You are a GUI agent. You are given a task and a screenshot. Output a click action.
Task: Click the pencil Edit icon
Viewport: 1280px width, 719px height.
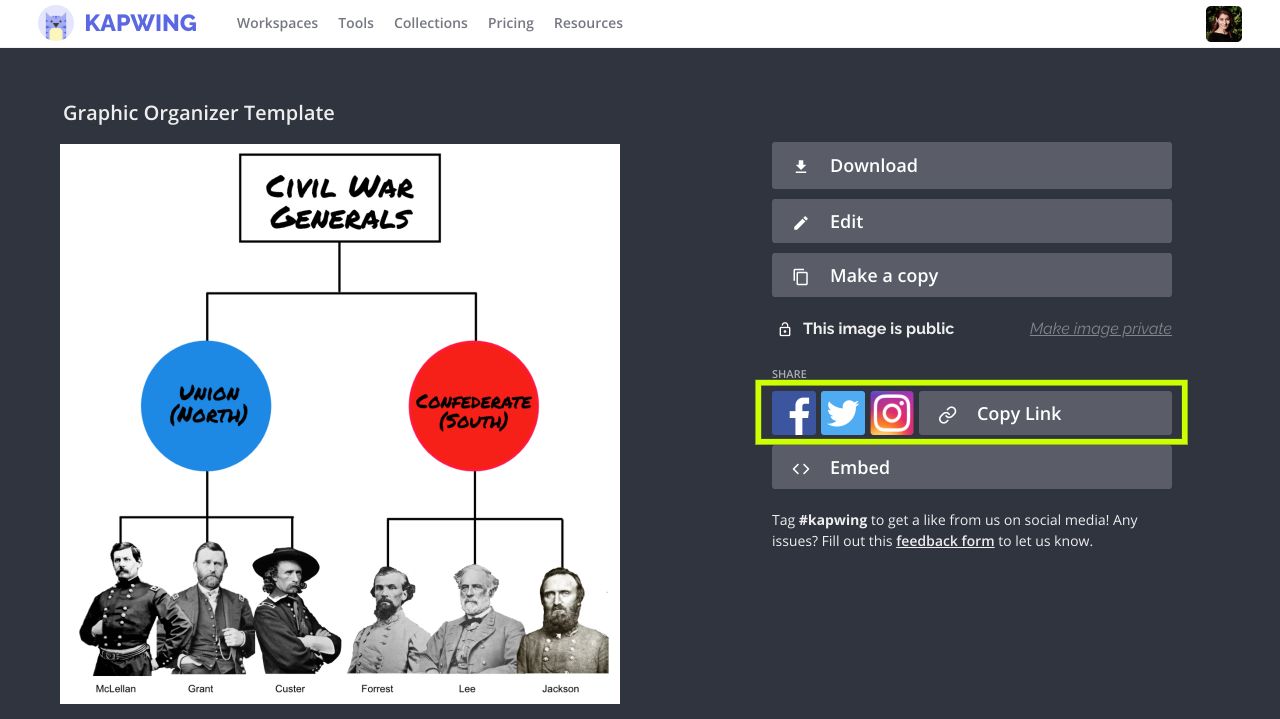click(801, 223)
